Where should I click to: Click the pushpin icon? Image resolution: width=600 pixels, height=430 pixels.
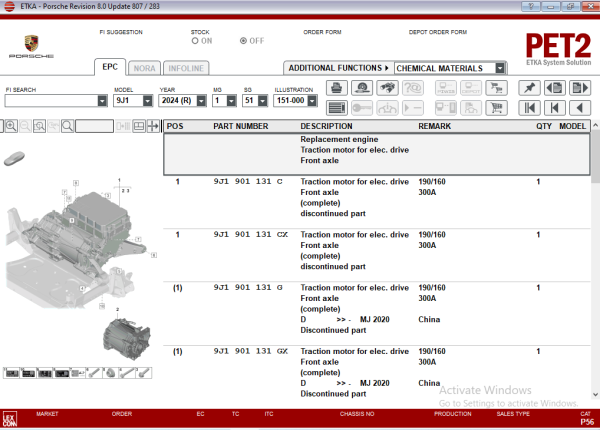529,88
